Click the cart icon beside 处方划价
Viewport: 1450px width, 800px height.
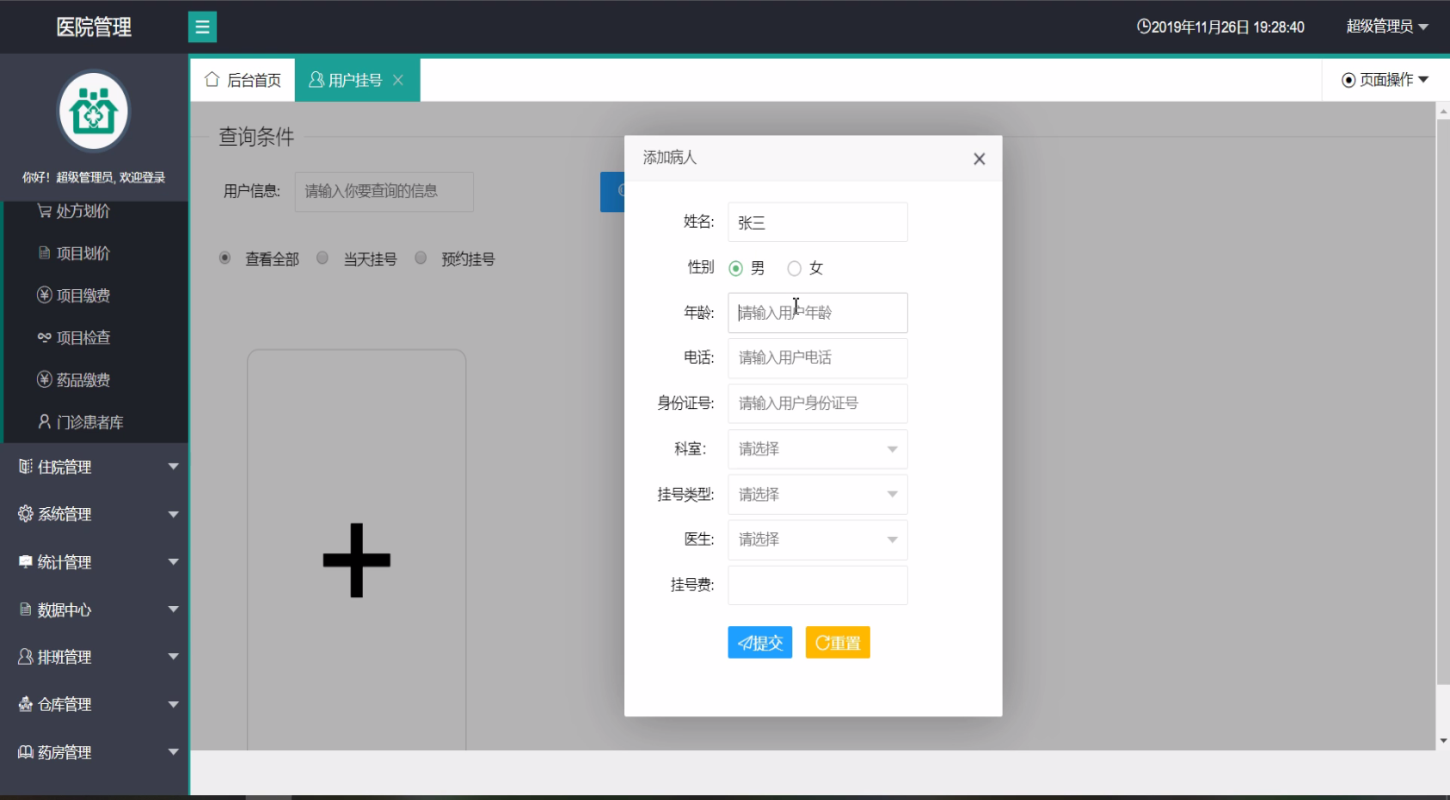pyautogui.click(x=44, y=211)
